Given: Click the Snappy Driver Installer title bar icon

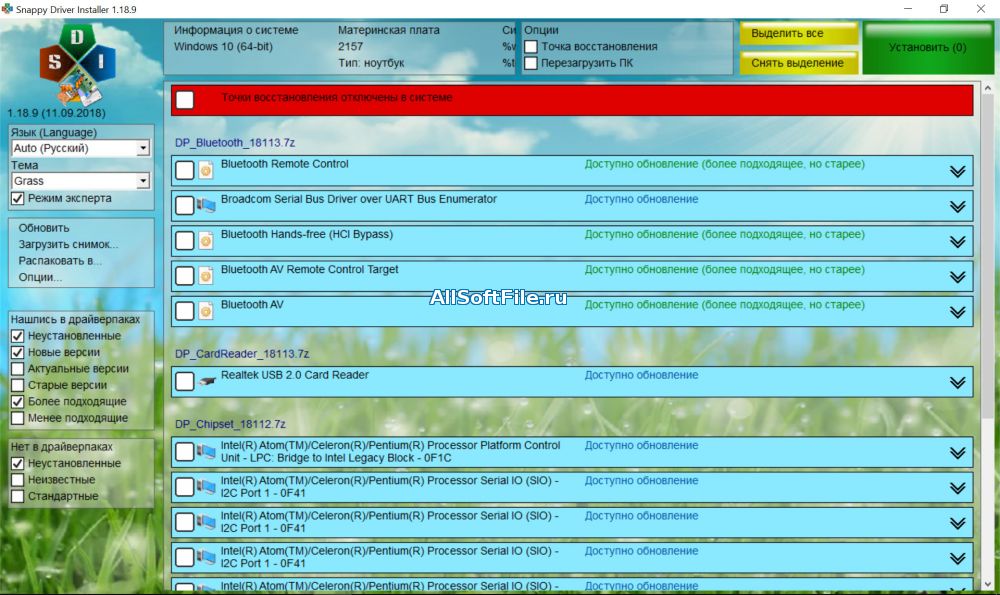Looking at the screenshot, I should 7,9.
